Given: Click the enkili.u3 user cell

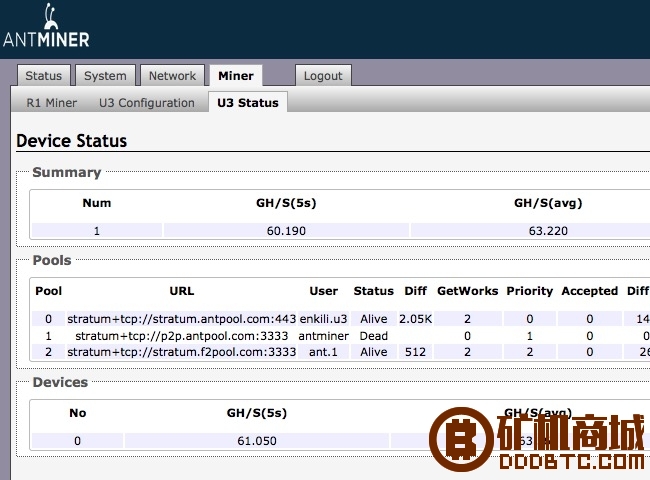Looking at the screenshot, I should coord(323,318).
